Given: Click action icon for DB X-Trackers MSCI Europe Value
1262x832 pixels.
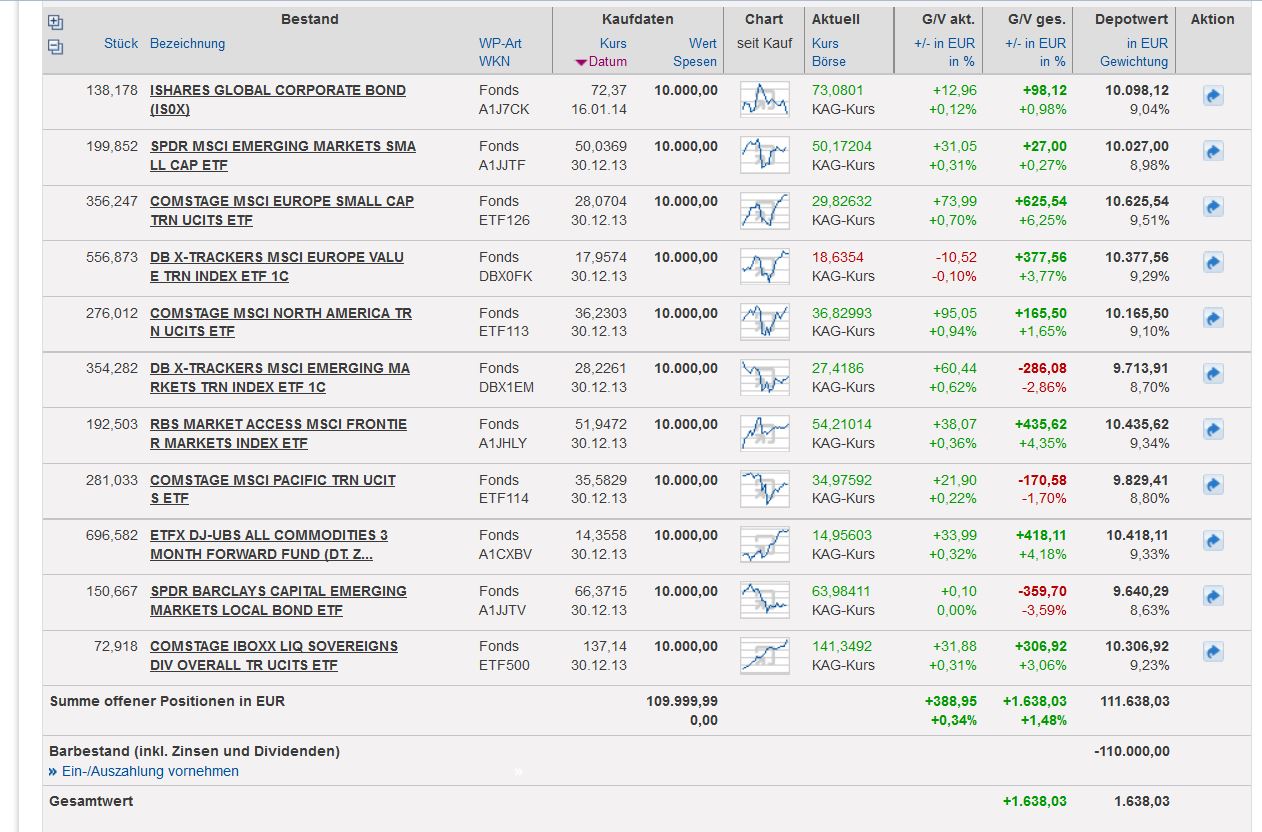Looking at the screenshot, I should [1213, 263].
